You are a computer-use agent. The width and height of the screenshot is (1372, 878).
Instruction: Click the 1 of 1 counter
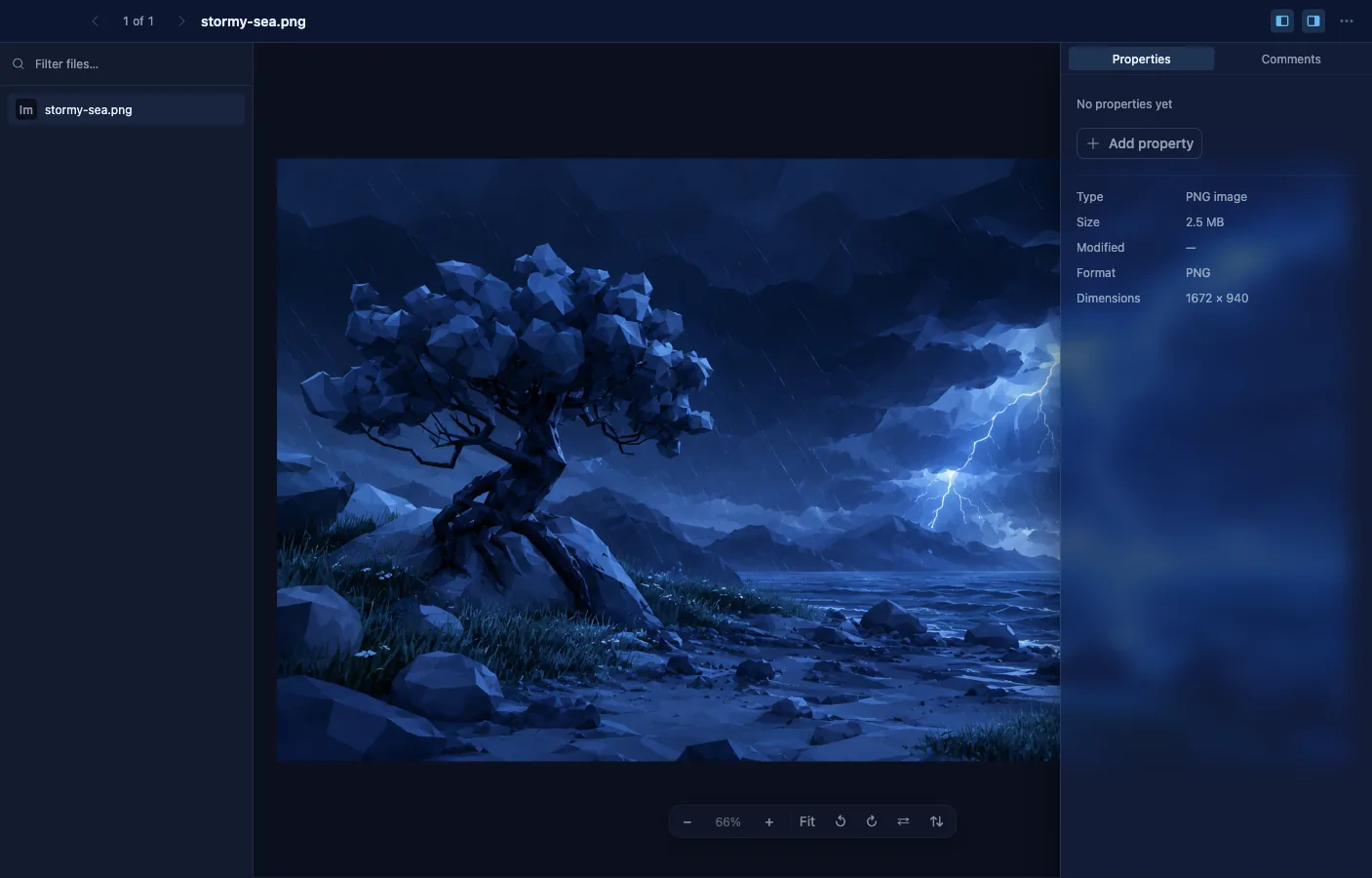138,20
